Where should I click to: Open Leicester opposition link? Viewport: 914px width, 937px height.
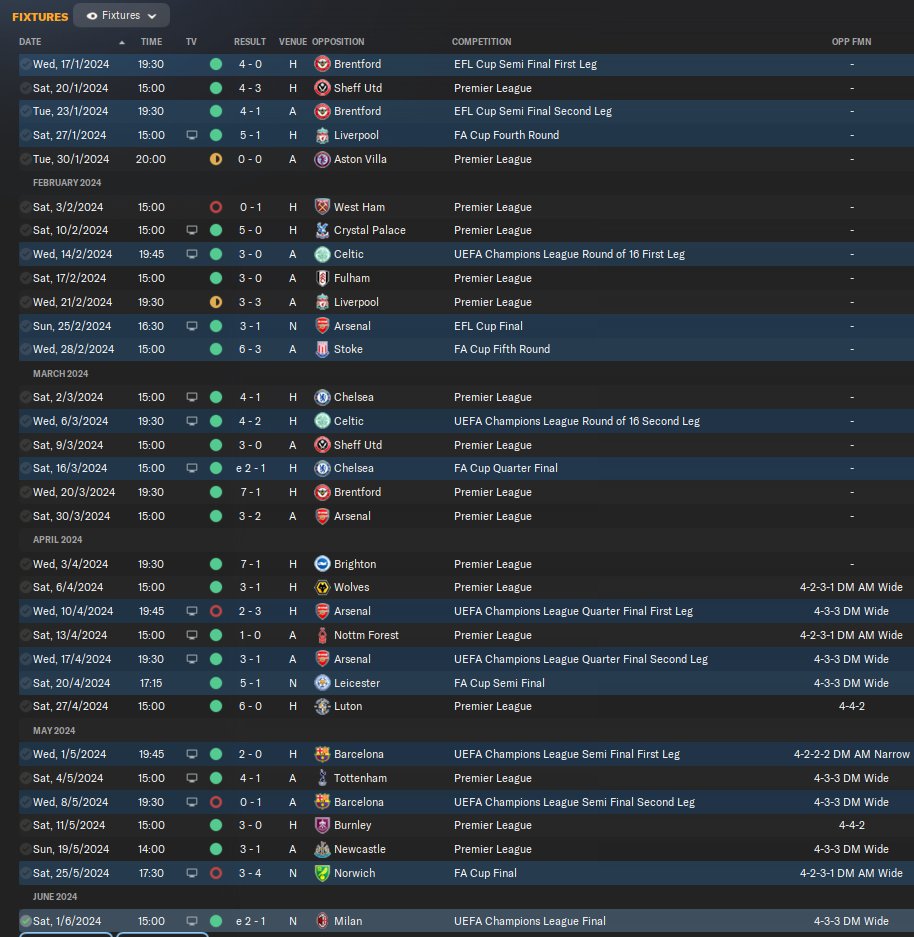coord(357,682)
